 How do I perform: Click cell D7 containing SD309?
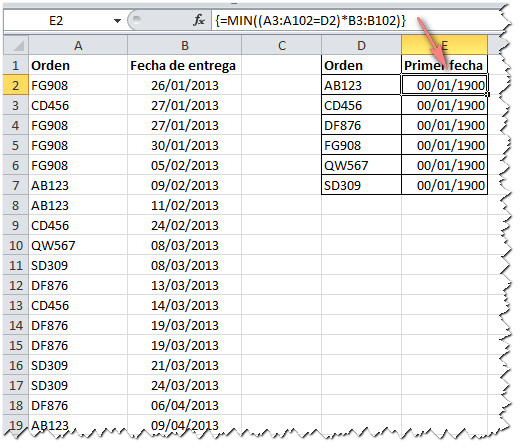(361, 185)
